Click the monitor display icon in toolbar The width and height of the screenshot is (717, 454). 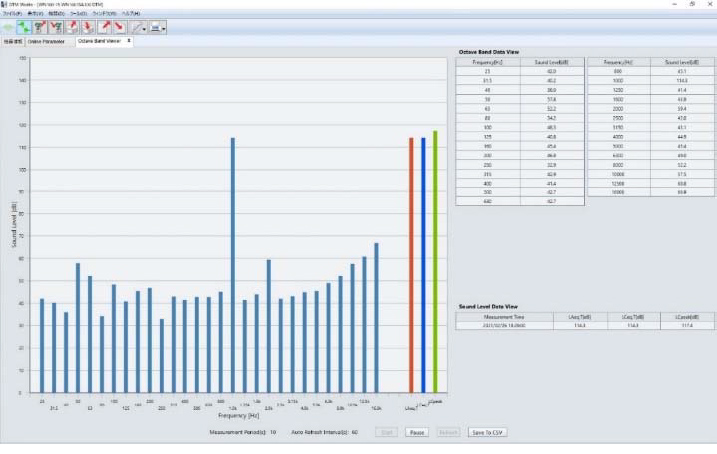pyautogui.click(x=155, y=27)
